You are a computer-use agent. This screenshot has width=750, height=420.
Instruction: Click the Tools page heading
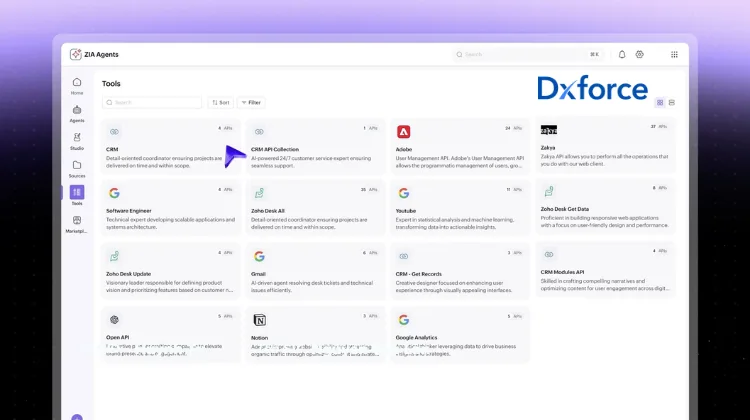click(x=111, y=84)
